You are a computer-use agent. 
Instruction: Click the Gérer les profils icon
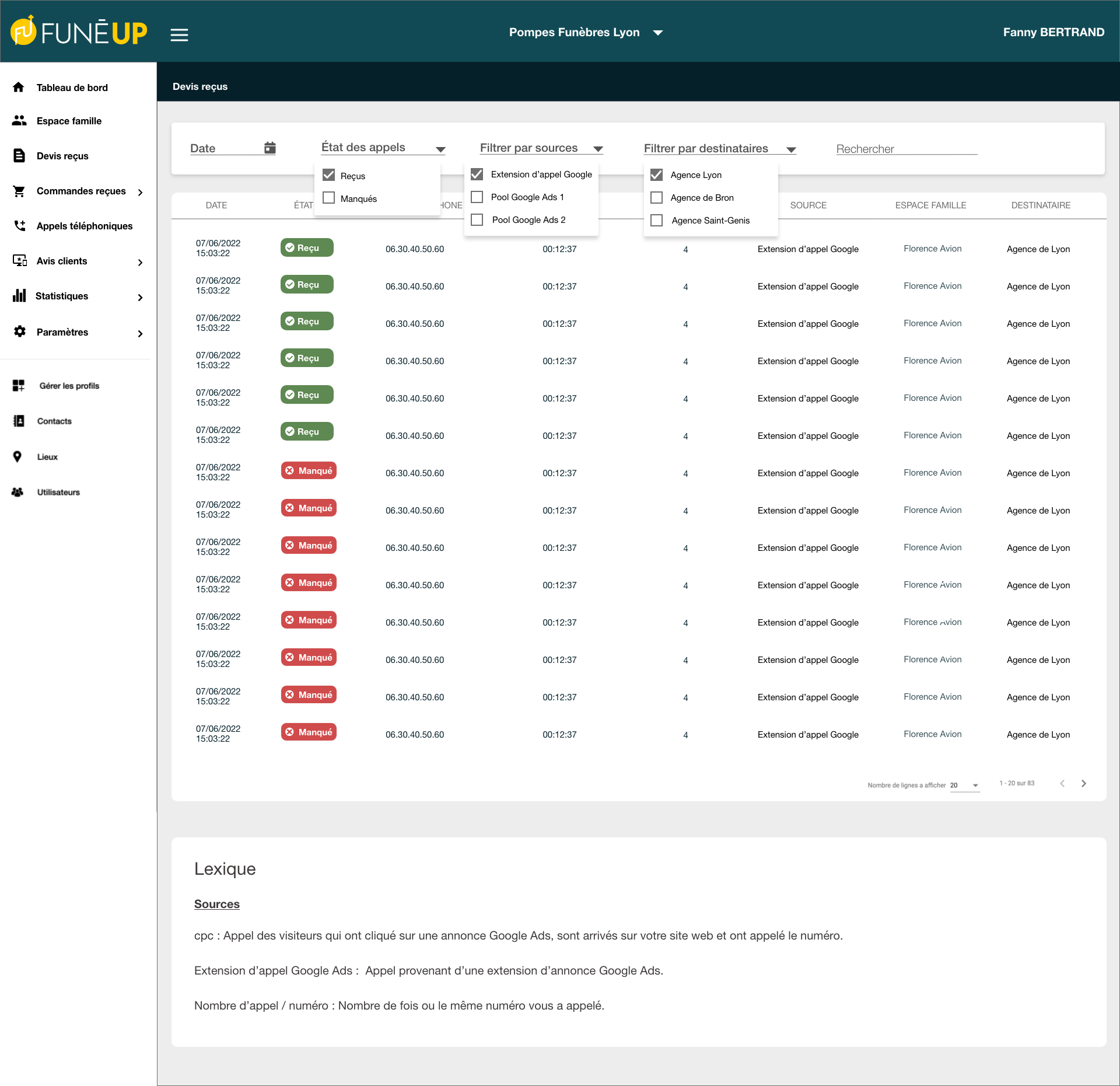pyautogui.click(x=19, y=386)
